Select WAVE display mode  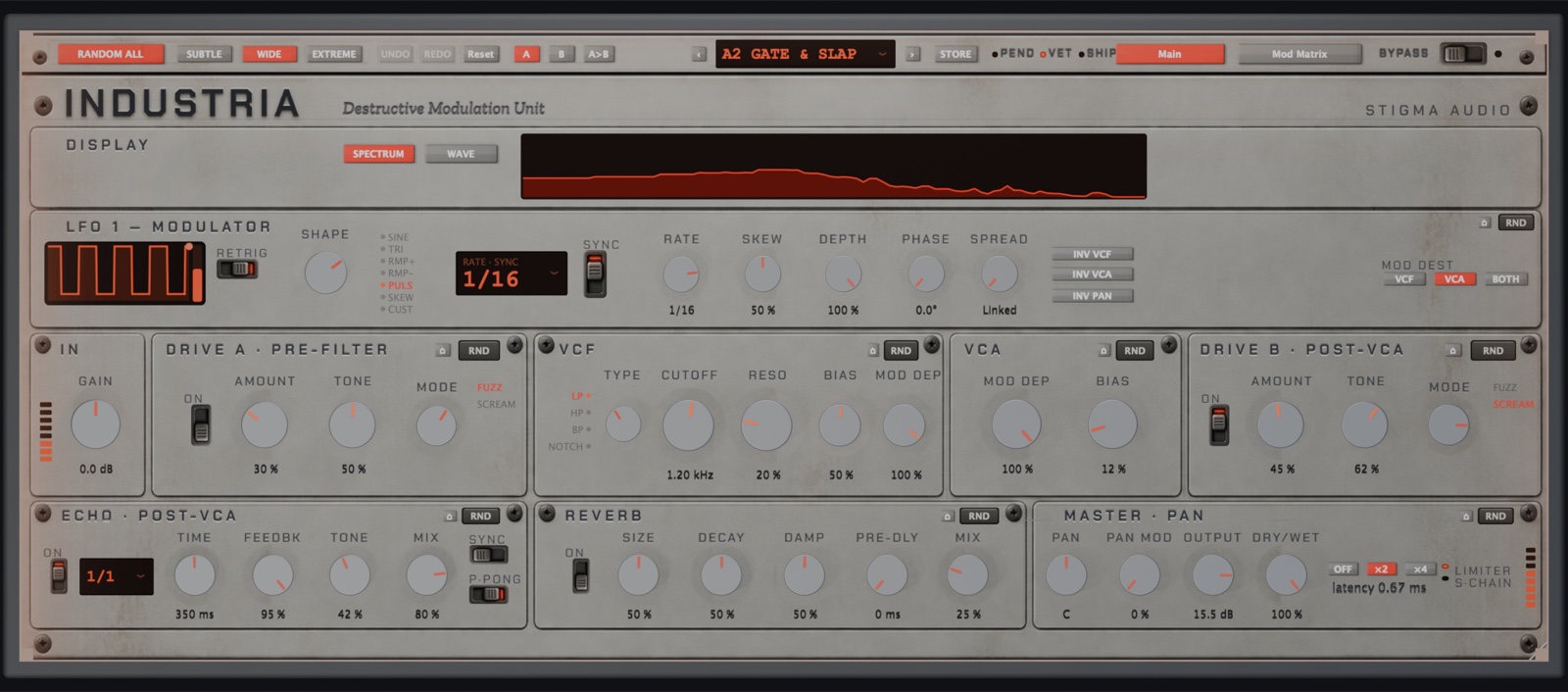pos(461,154)
